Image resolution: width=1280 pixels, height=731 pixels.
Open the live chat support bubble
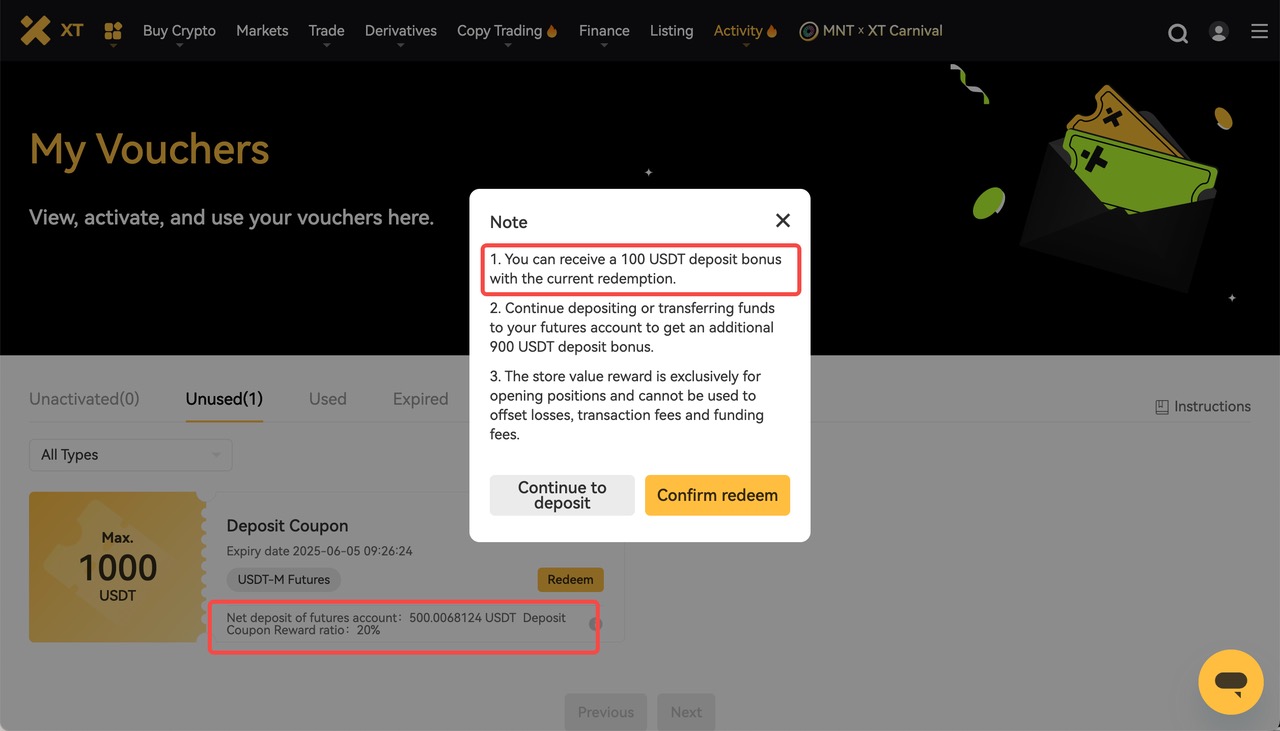point(1231,682)
